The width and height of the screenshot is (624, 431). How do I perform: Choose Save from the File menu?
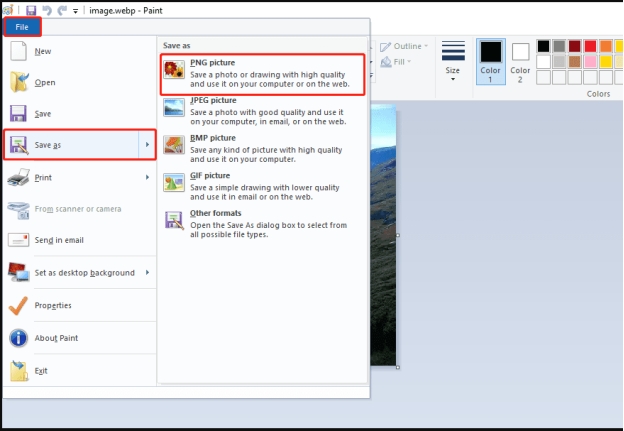point(79,114)
